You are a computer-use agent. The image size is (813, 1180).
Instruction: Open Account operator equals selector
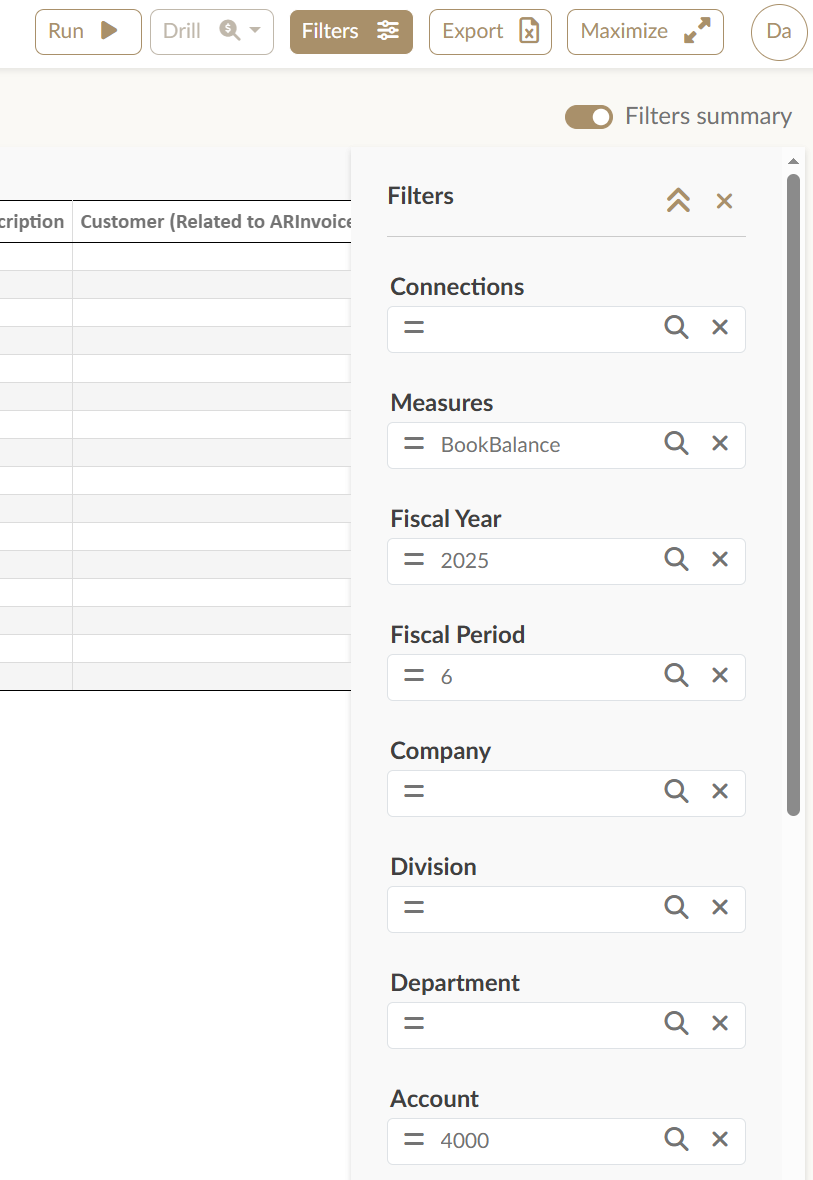pyautogui.click(x=414, y=1139)
